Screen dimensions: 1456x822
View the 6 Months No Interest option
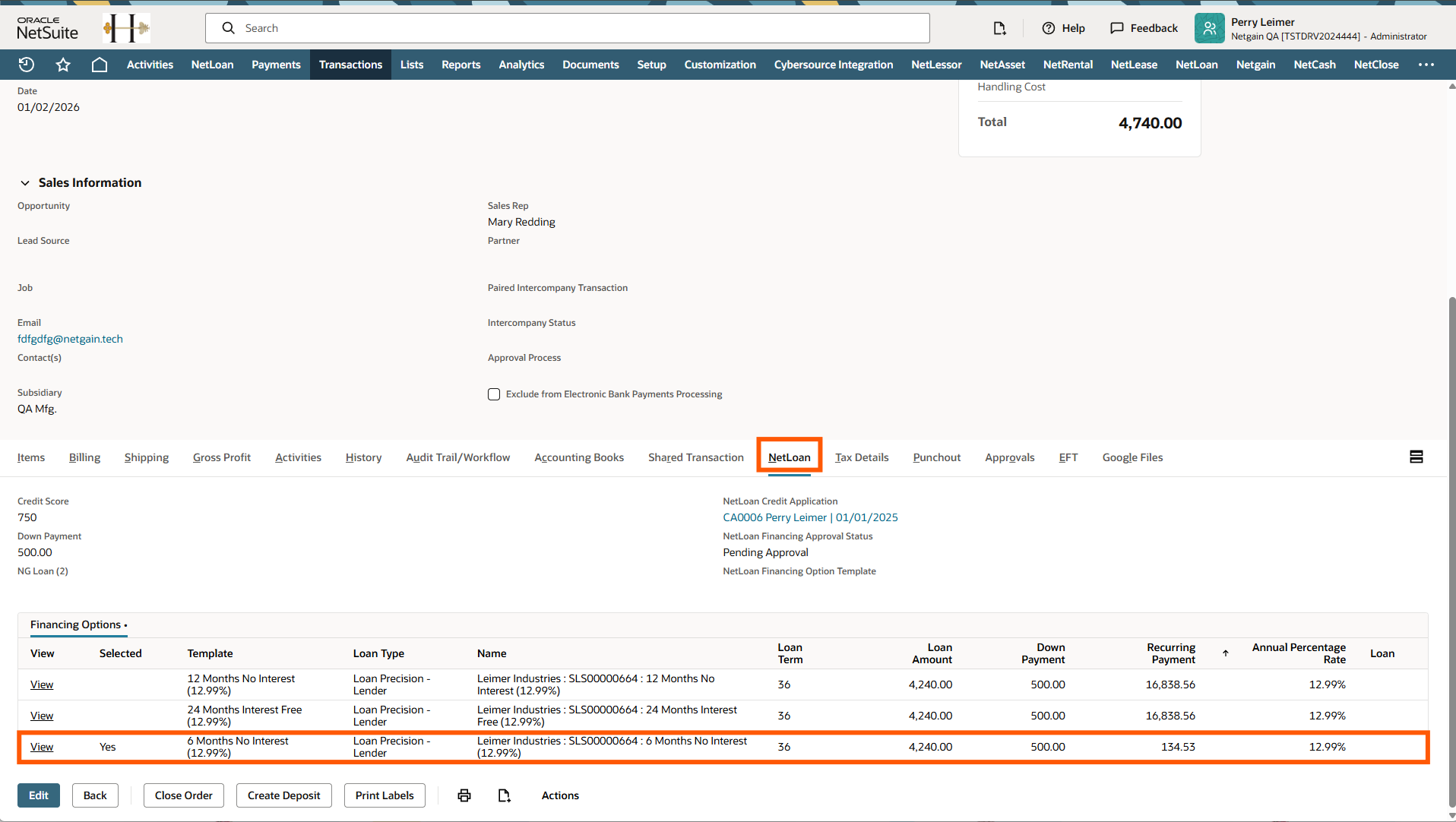pyautogui.click(x=42, y=747)
